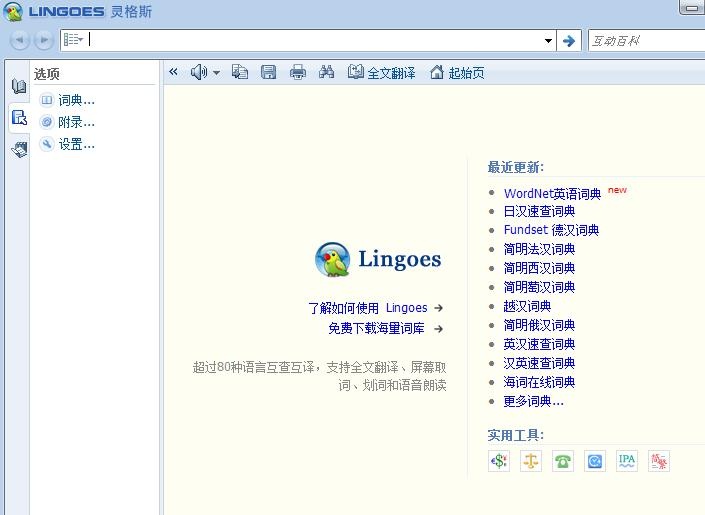705x515 pixels.
Task: Expand the search history dropdown arrow
Action: click(x=548, y=40)
